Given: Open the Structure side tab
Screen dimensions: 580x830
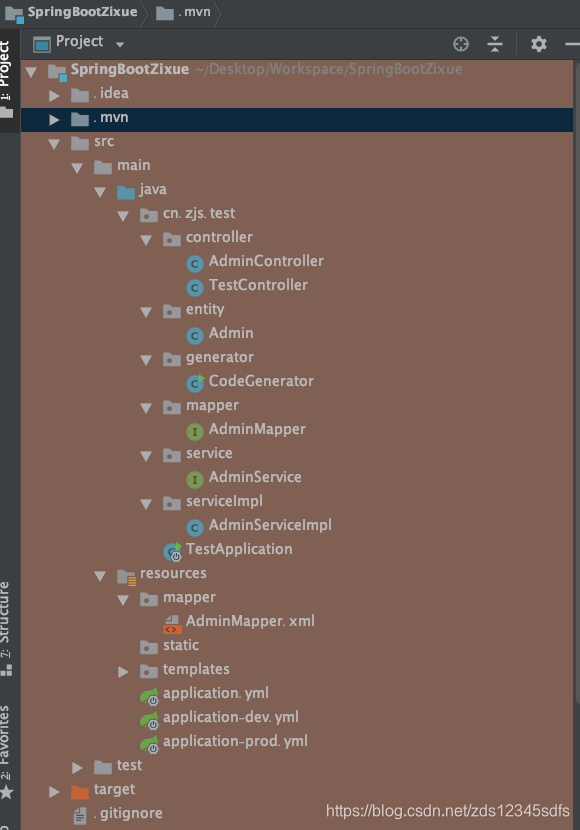Looking at the screenshot, I should point(6,628).
